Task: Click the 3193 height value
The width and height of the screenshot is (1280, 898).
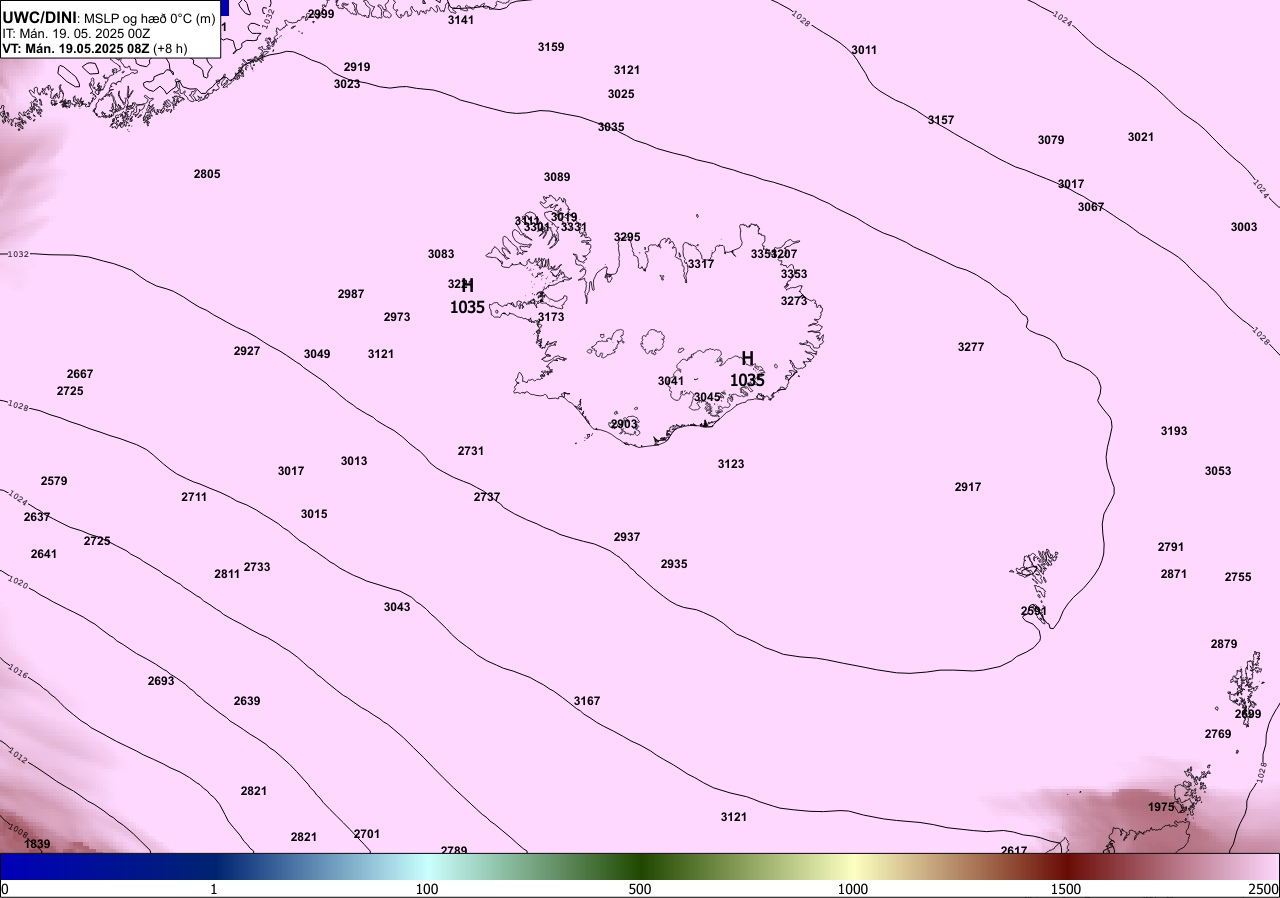Action: pos(1174,431)
